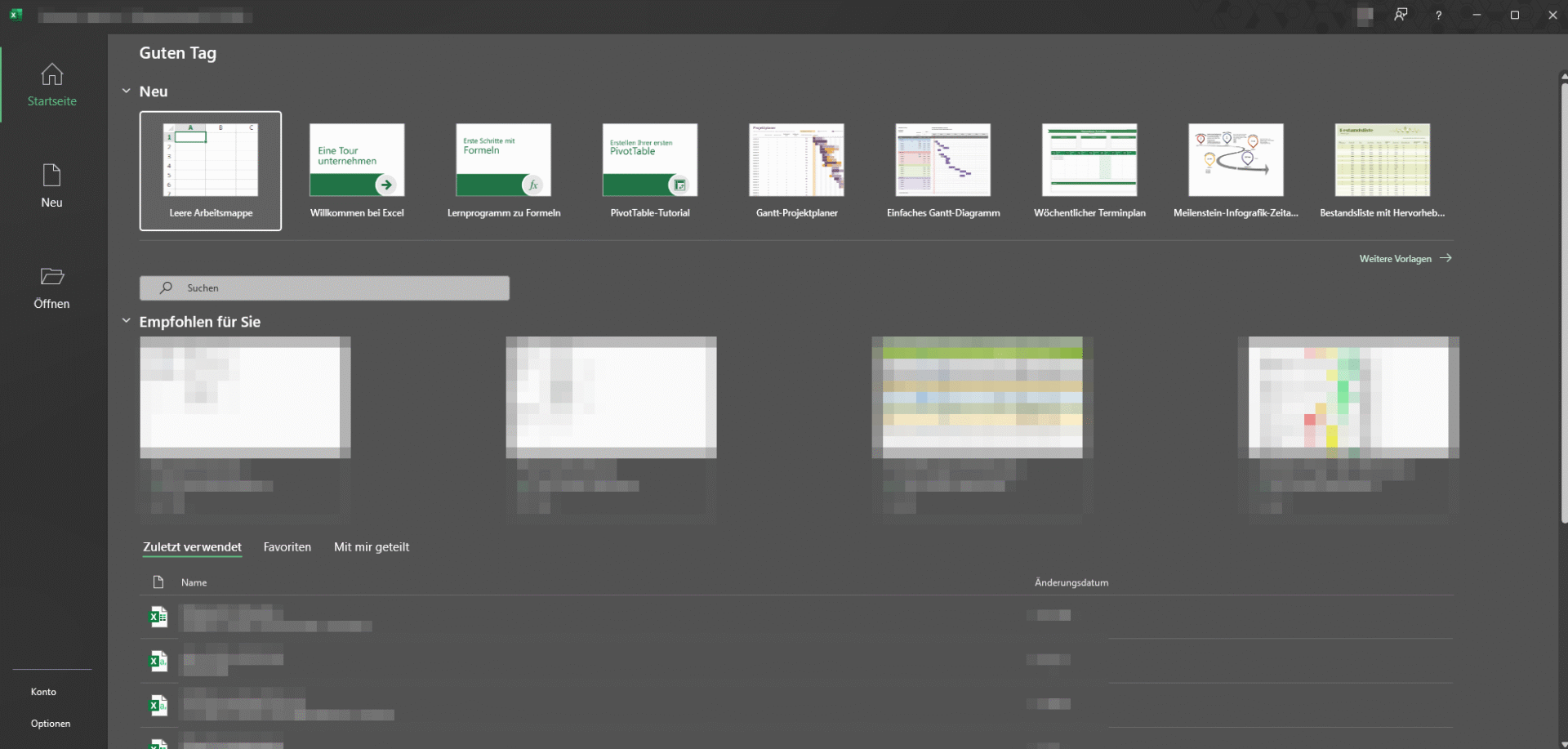The height and width of the screenshot is (749, 1568).
Task: Open the Konto page
Action: click(42, 691)
